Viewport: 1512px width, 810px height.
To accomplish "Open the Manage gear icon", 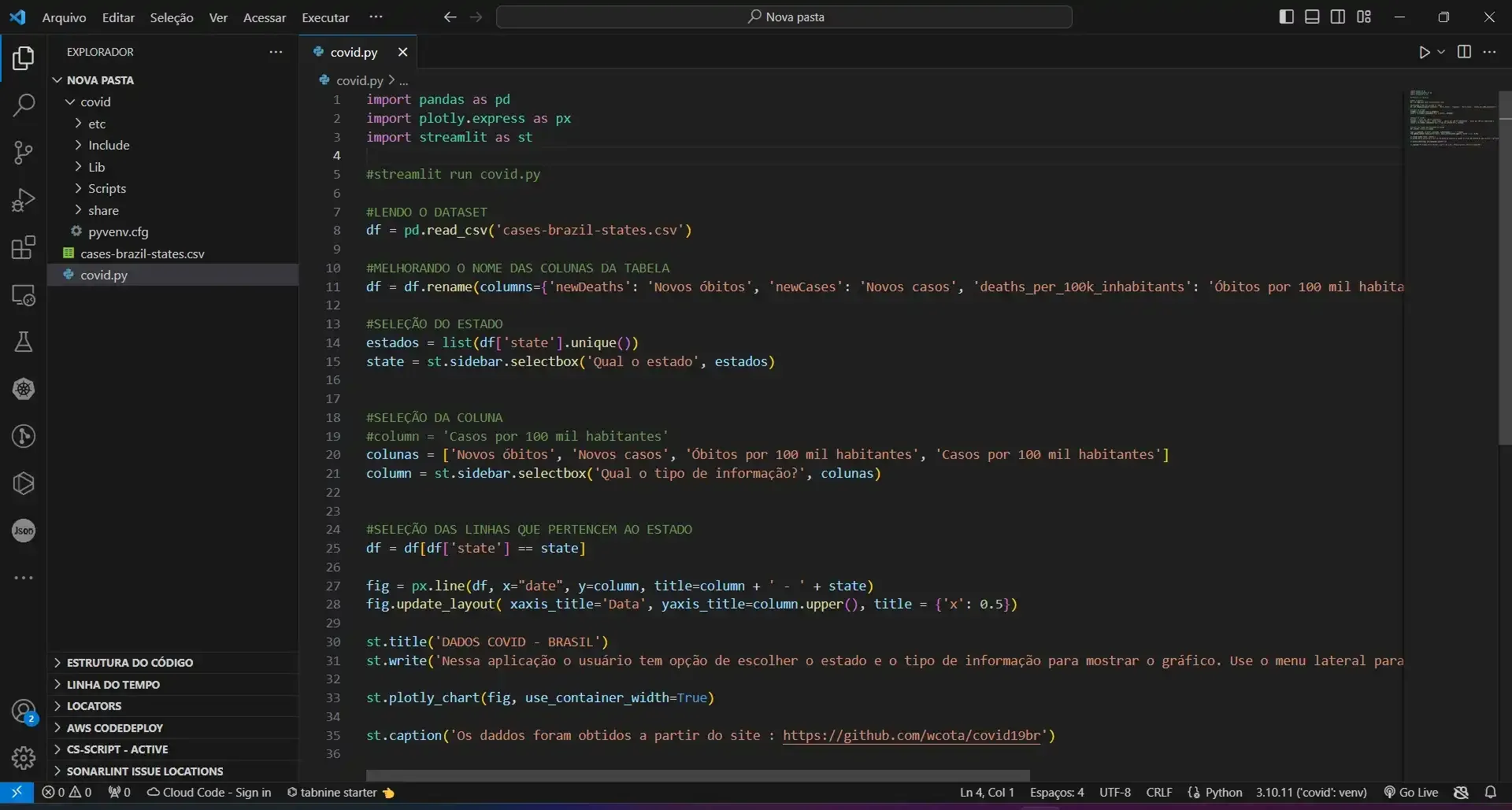I will pyautogui.click(x=24, y=758).
